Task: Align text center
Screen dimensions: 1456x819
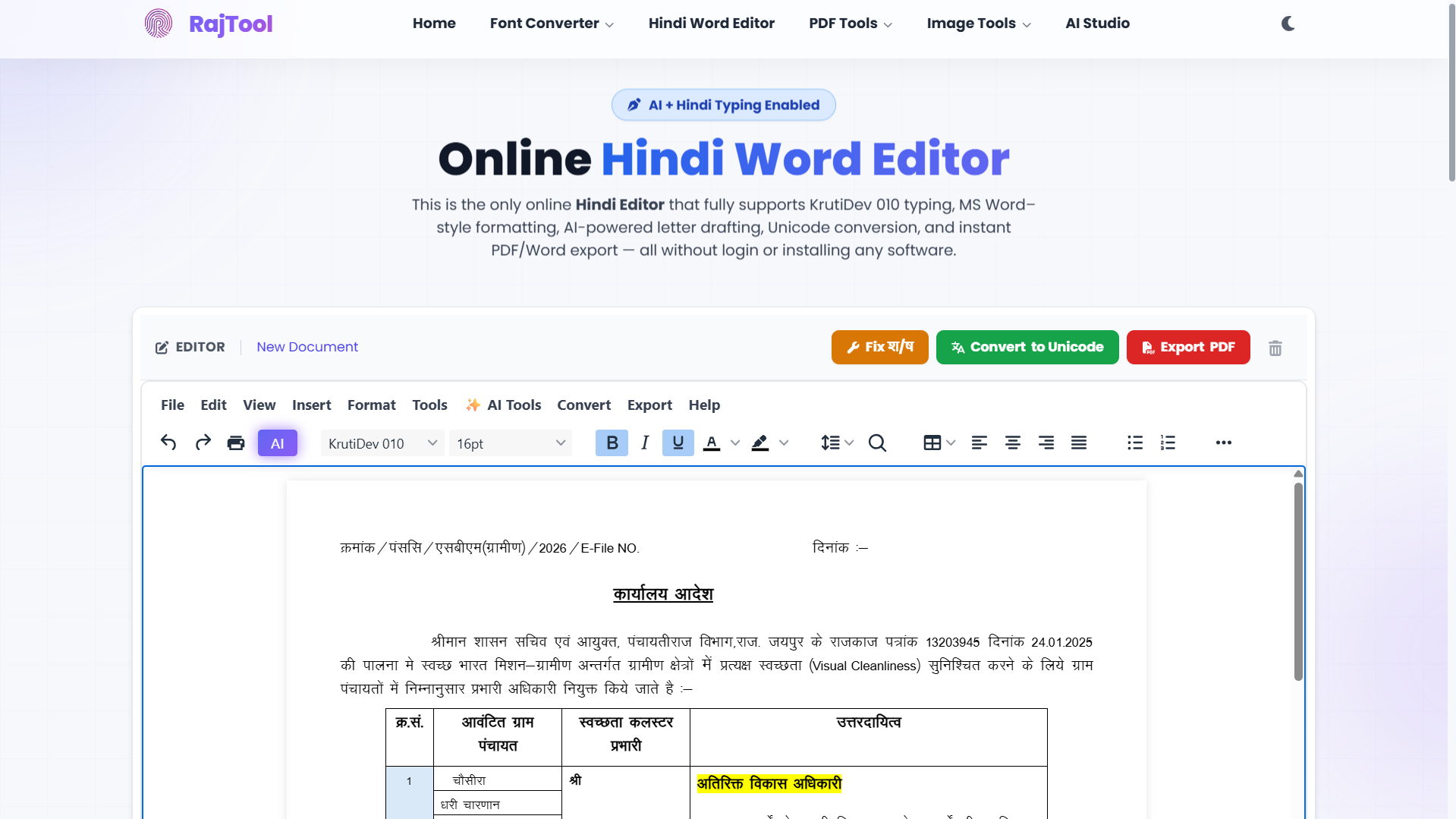Action: pos(1013,443)
